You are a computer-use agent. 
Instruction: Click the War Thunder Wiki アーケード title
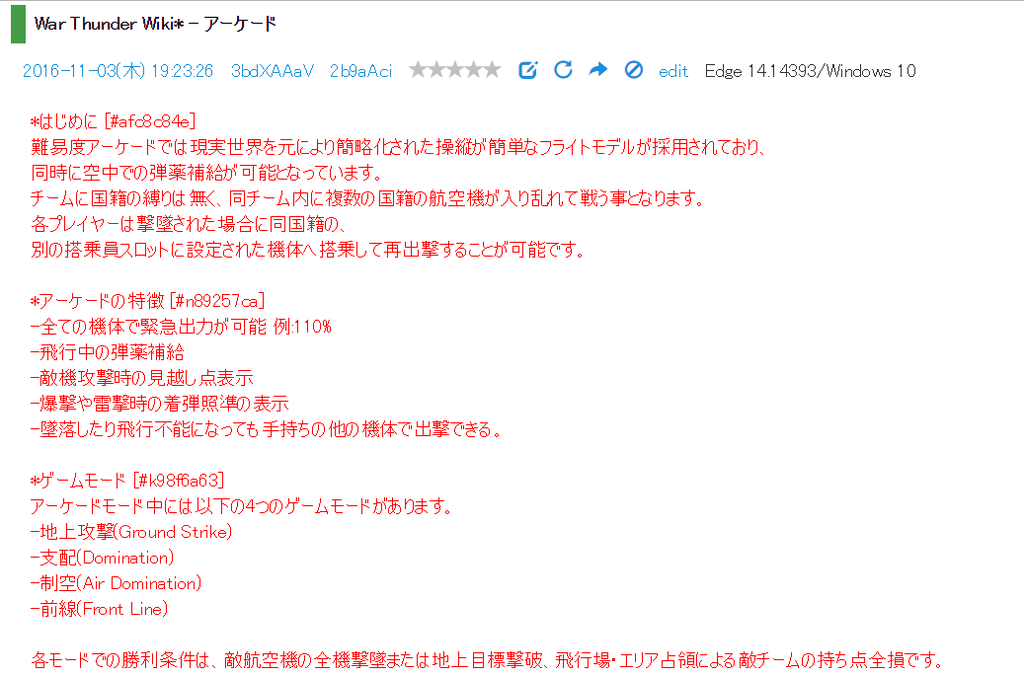pos(155,23)
